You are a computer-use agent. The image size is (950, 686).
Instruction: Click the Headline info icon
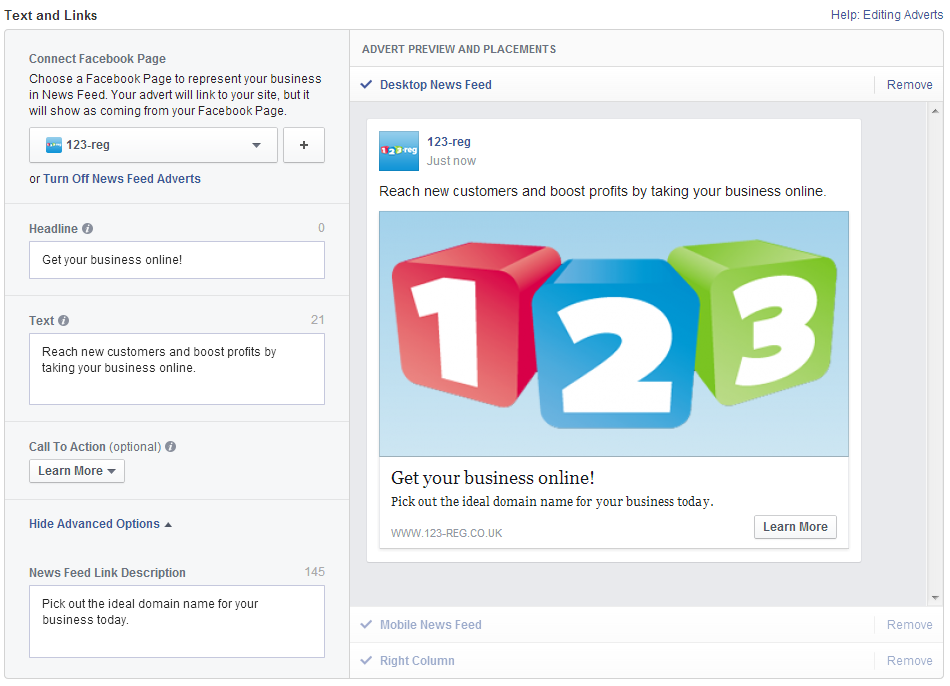[87, 228]
